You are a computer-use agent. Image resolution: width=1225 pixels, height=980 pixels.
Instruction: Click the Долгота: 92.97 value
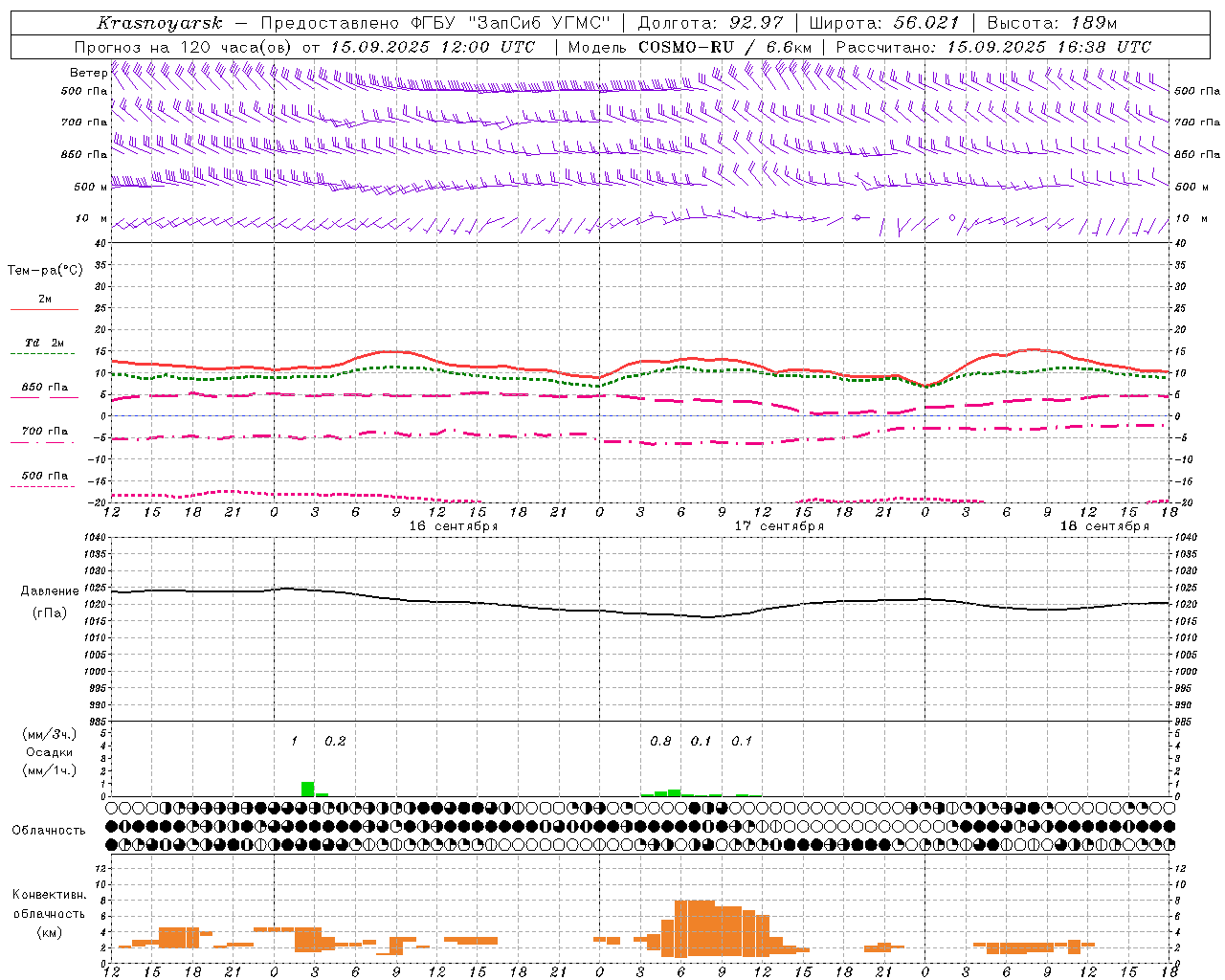click(x=710, y=23)
